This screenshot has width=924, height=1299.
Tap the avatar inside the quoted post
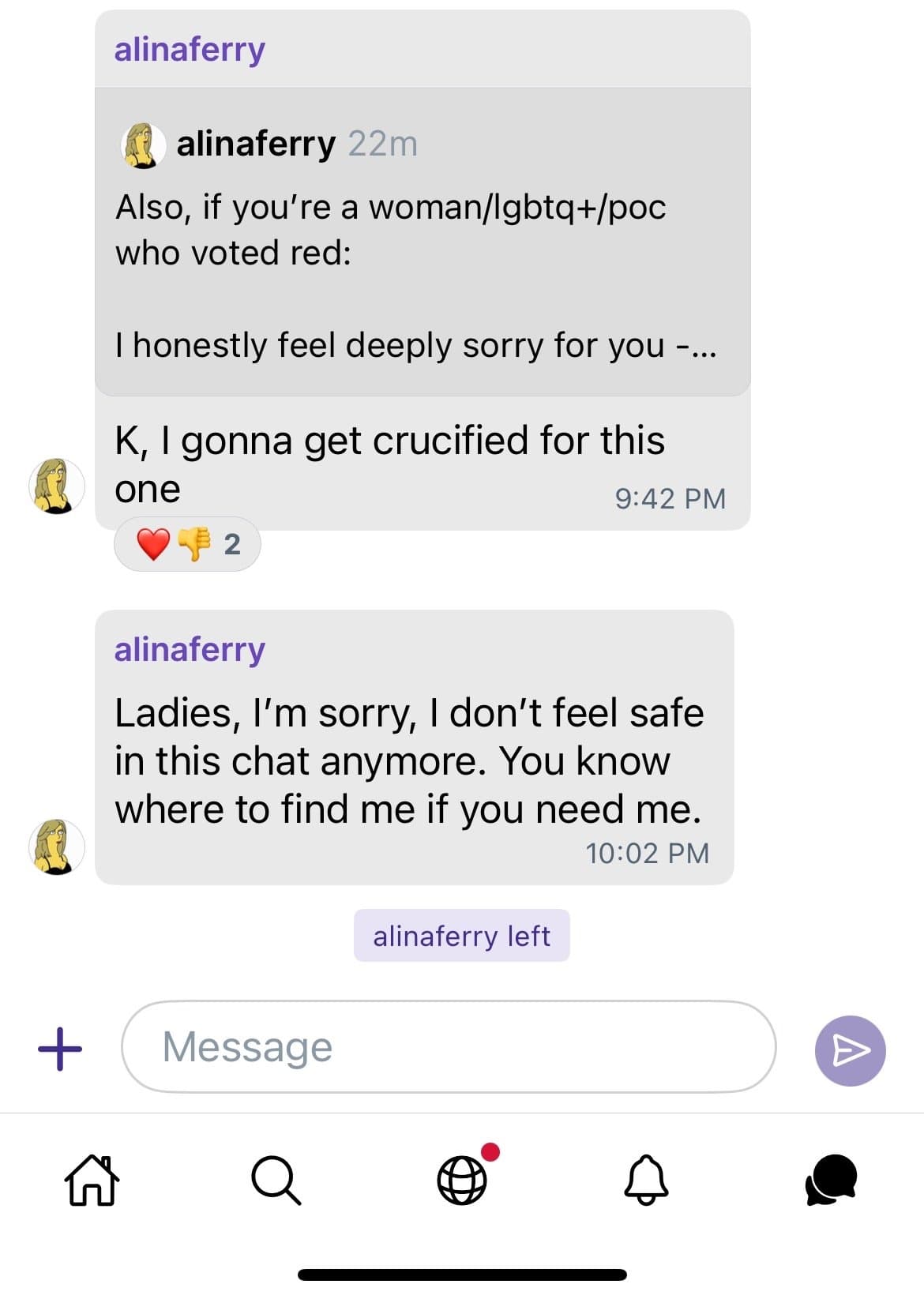point(143,145)
